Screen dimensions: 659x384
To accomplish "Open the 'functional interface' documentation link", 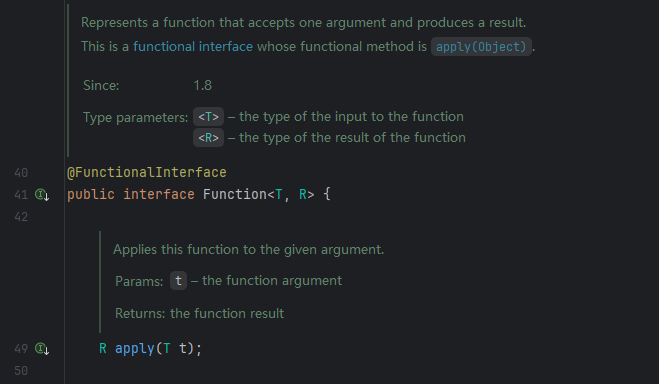I will point(193,46).
